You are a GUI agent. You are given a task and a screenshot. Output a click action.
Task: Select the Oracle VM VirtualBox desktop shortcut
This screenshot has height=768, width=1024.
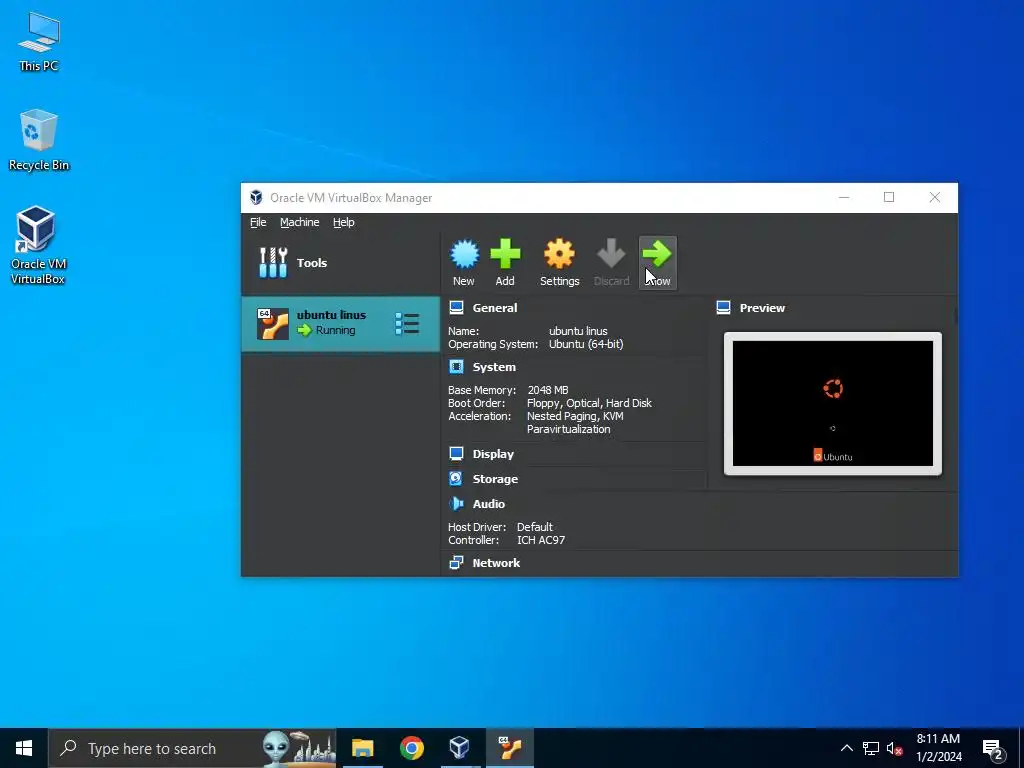click(x=38, y=246)
